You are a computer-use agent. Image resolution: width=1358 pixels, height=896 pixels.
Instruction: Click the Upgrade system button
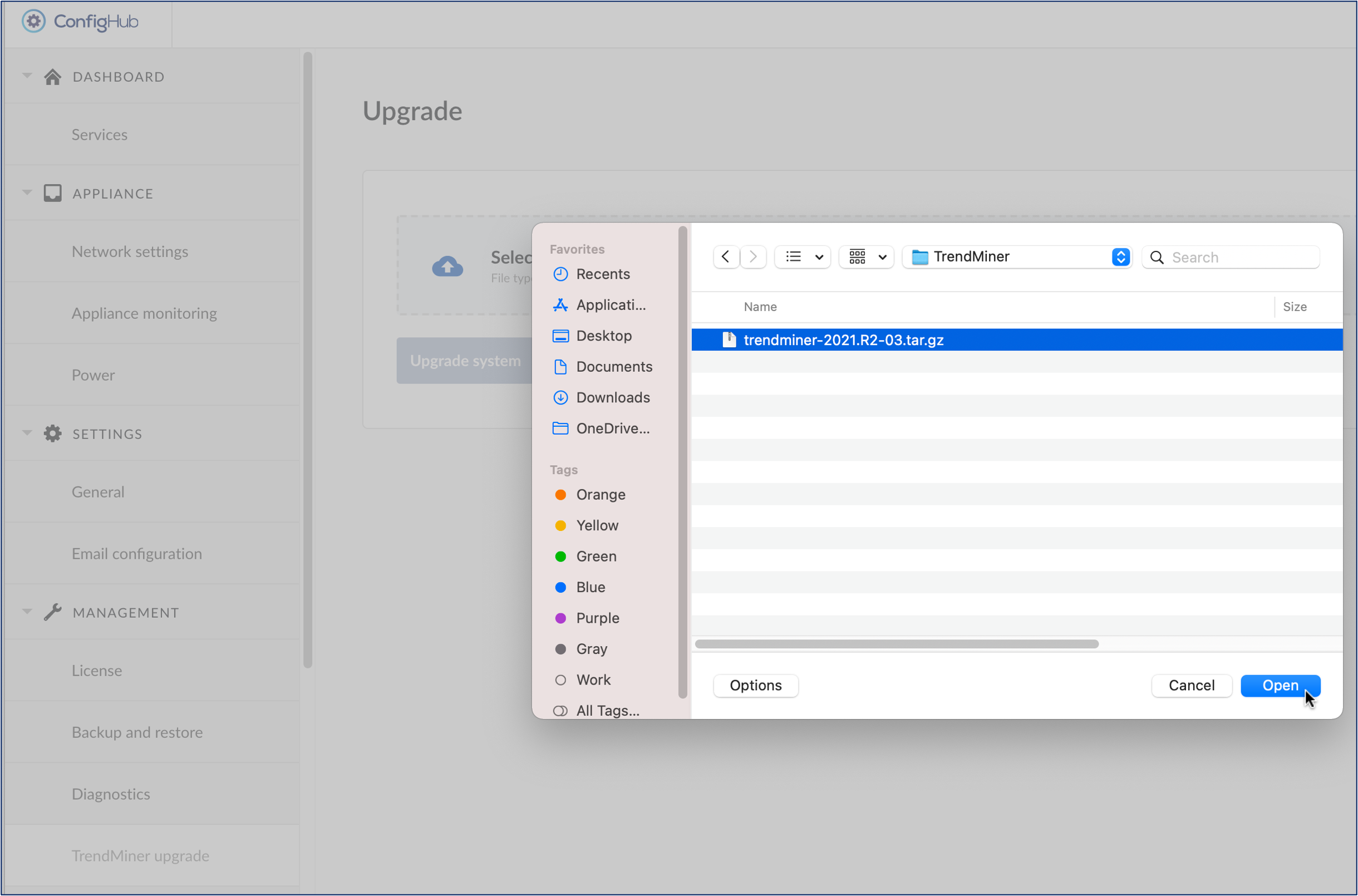tap(465, 361)
